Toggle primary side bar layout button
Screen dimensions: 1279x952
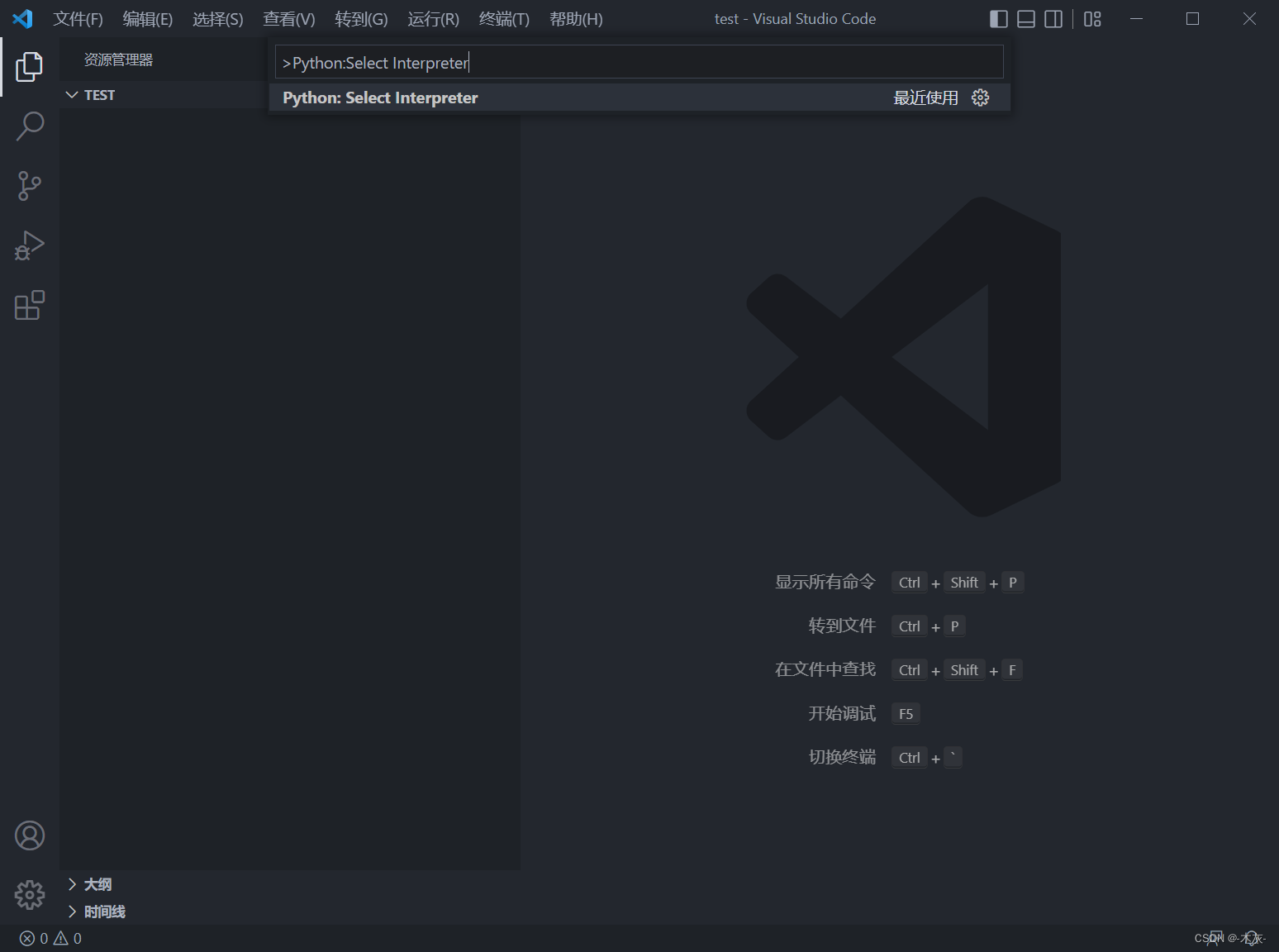[x=999, y=19]
